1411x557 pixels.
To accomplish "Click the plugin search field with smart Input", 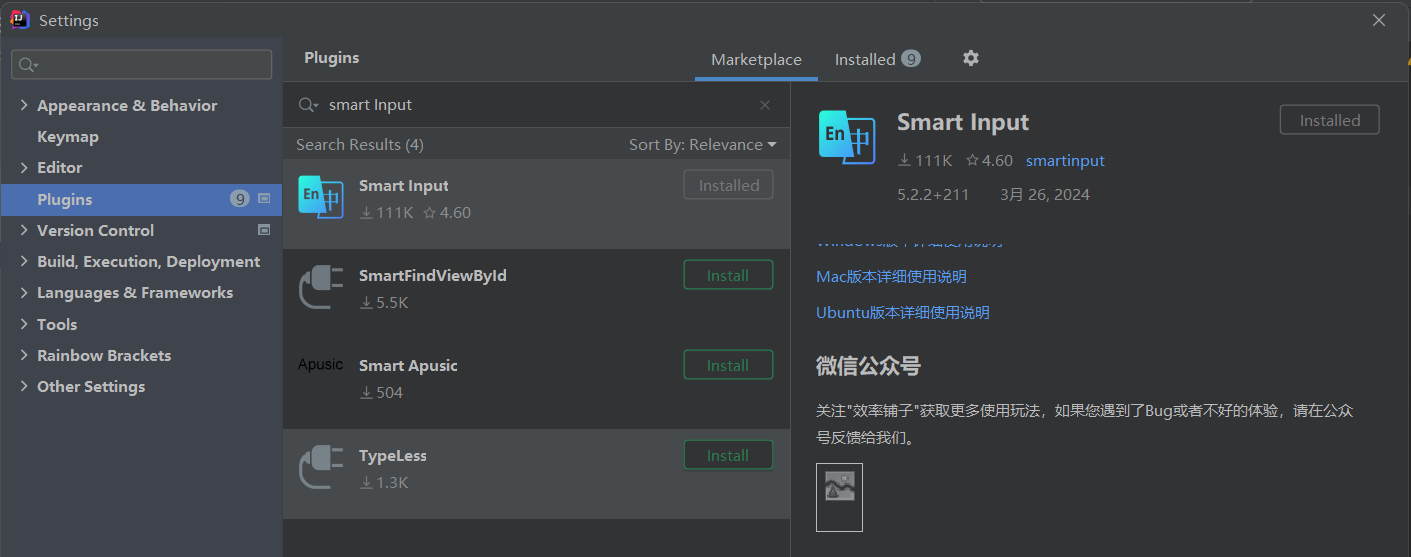I will 536,105.
